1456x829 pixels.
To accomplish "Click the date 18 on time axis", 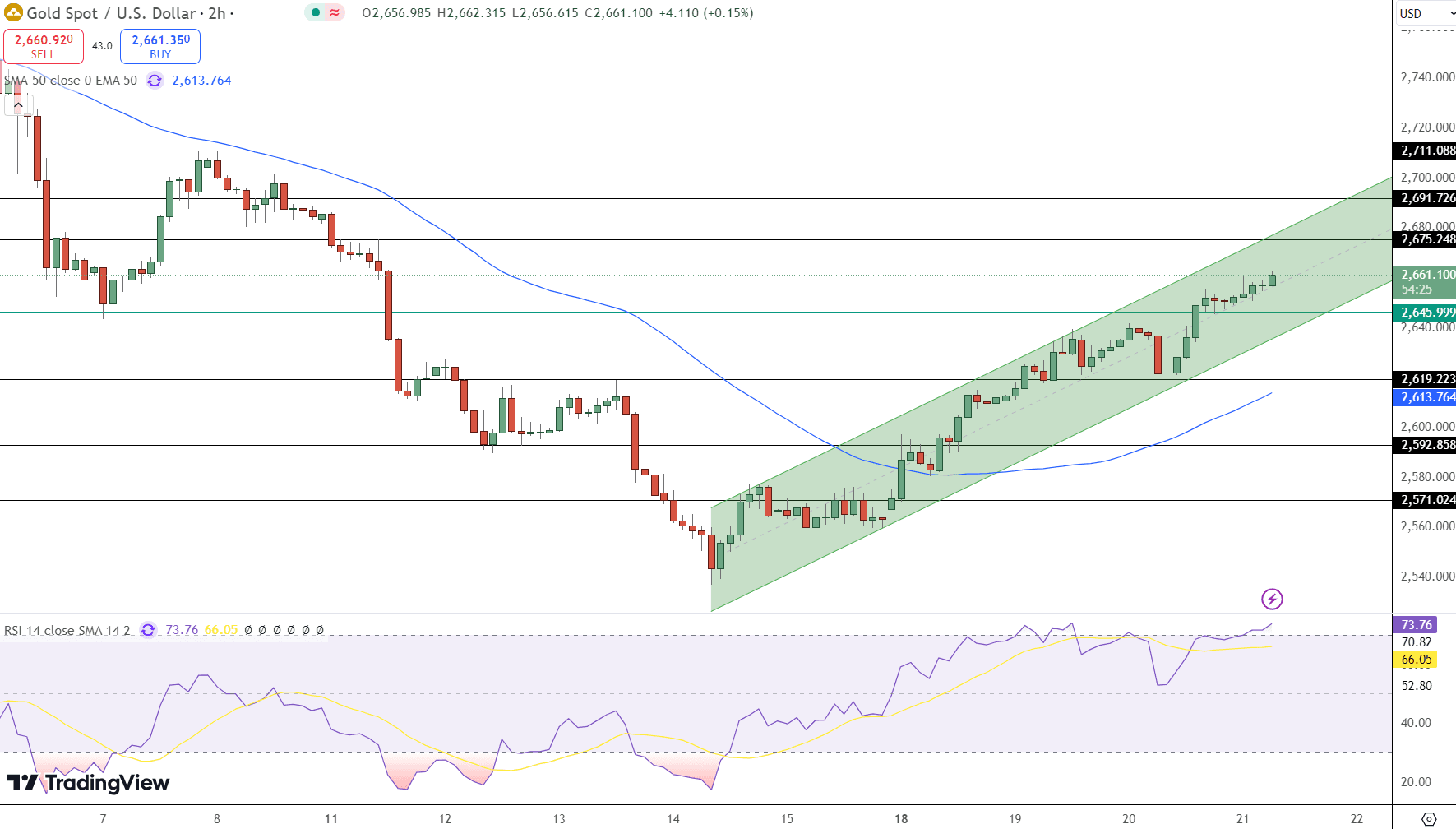I will tap(901, 818).
